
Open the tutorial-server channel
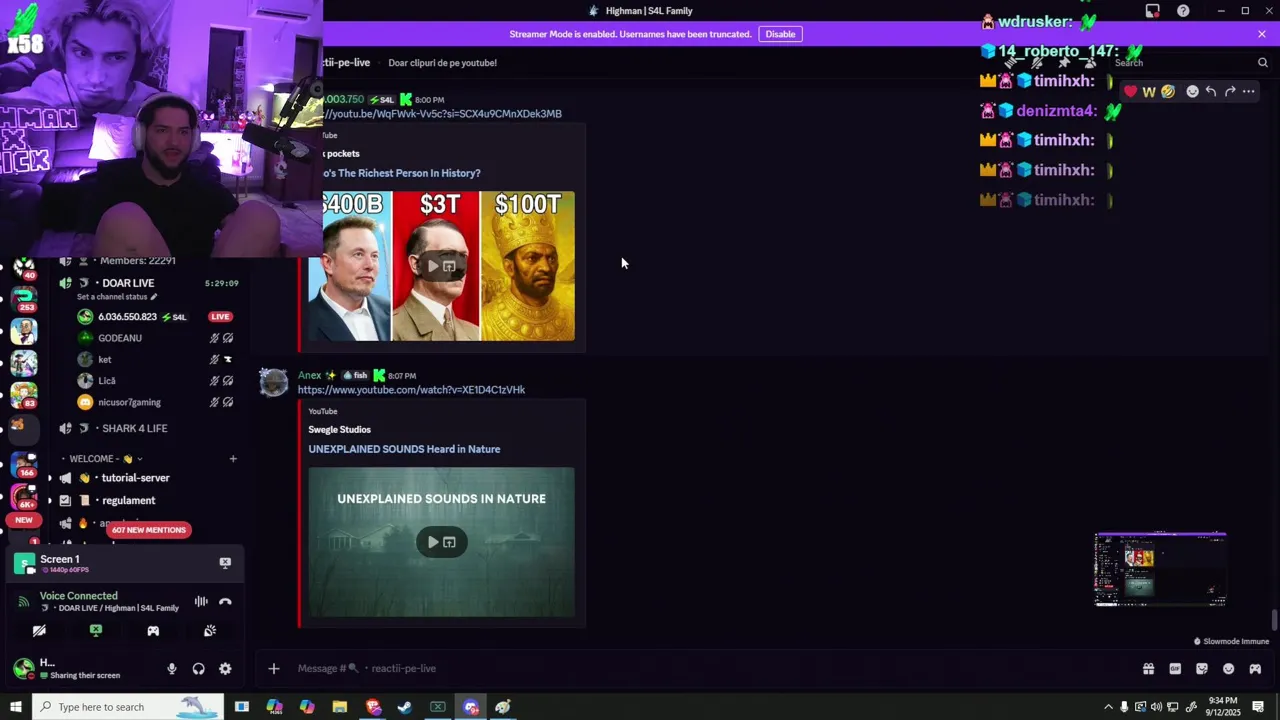click(x=136, y=478)
